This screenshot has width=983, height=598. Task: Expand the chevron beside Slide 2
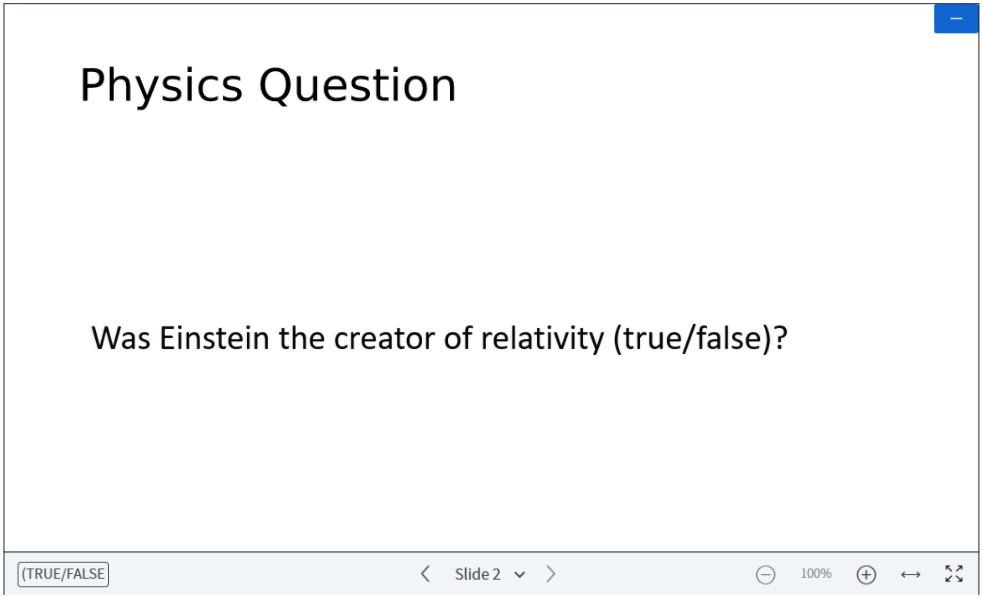coord(520,575)
